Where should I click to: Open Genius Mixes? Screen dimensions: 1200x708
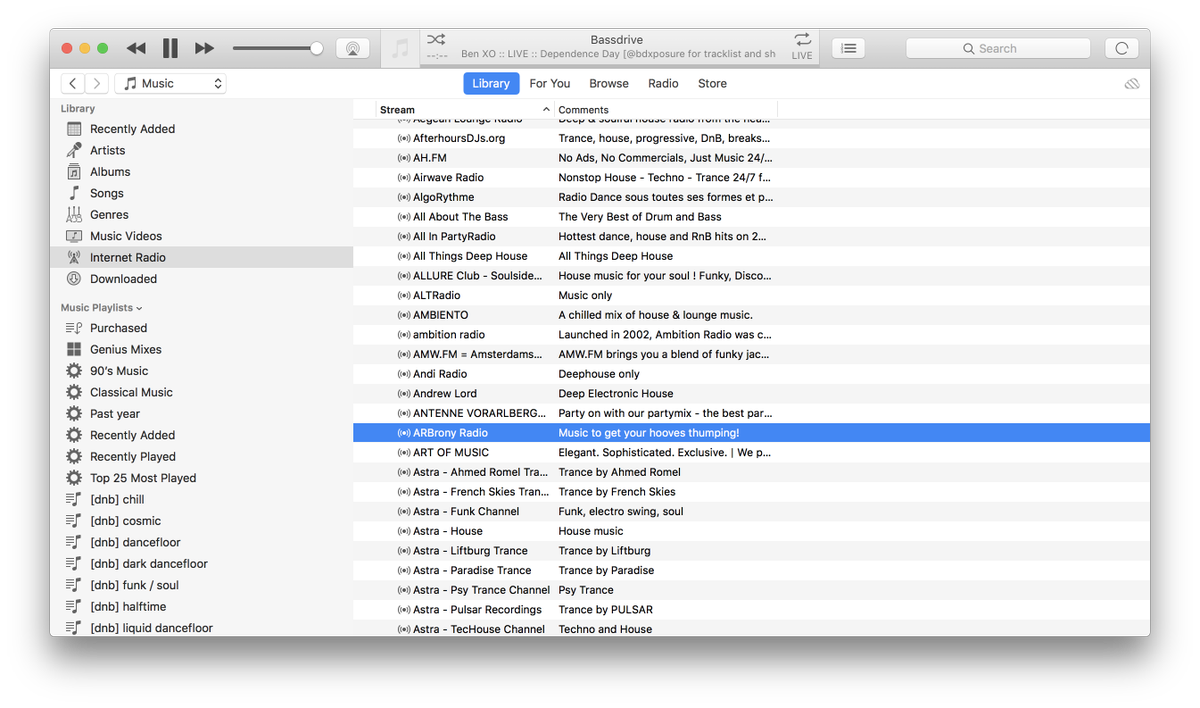(201, 350)
